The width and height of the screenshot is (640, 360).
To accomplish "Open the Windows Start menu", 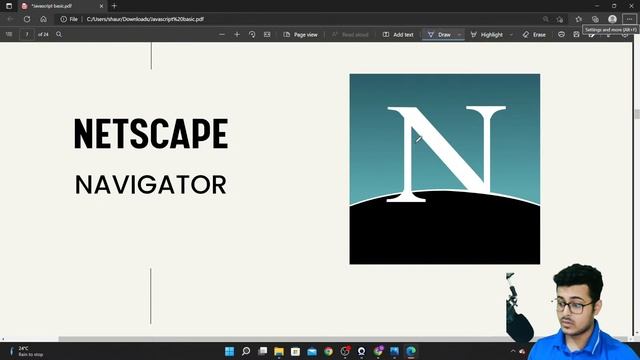I will (229, 351).
